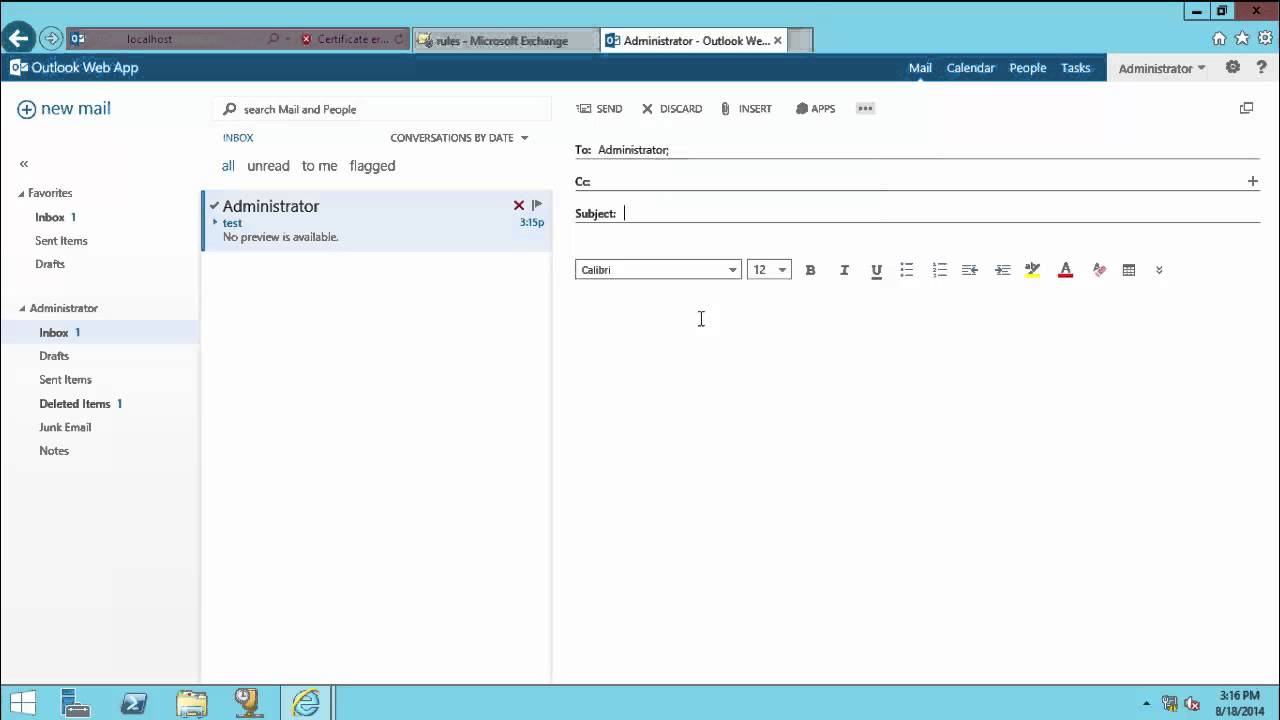Open the Administrator account dropdown

(1162, 68)
